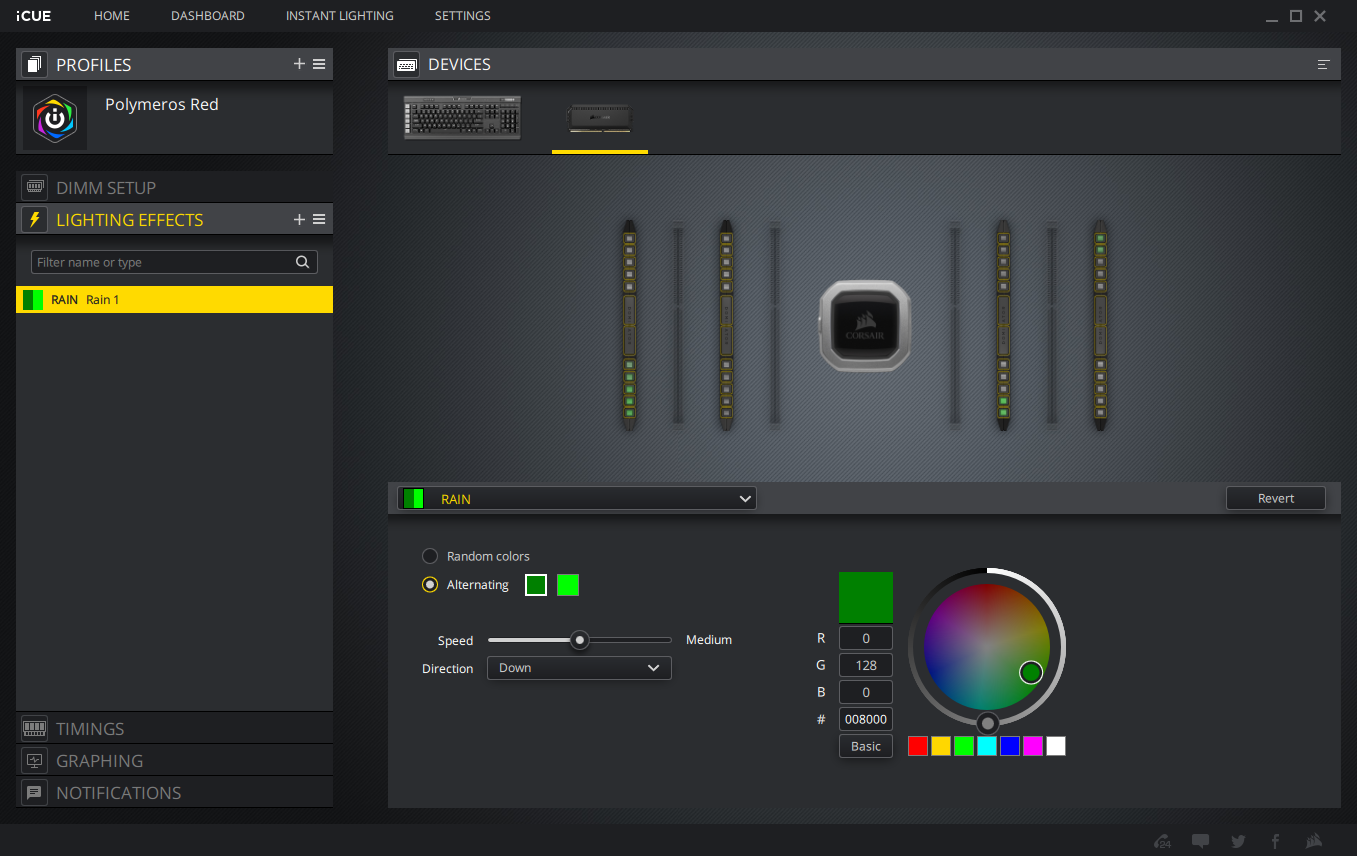Open the RAIN effect type dropdown

577,498
